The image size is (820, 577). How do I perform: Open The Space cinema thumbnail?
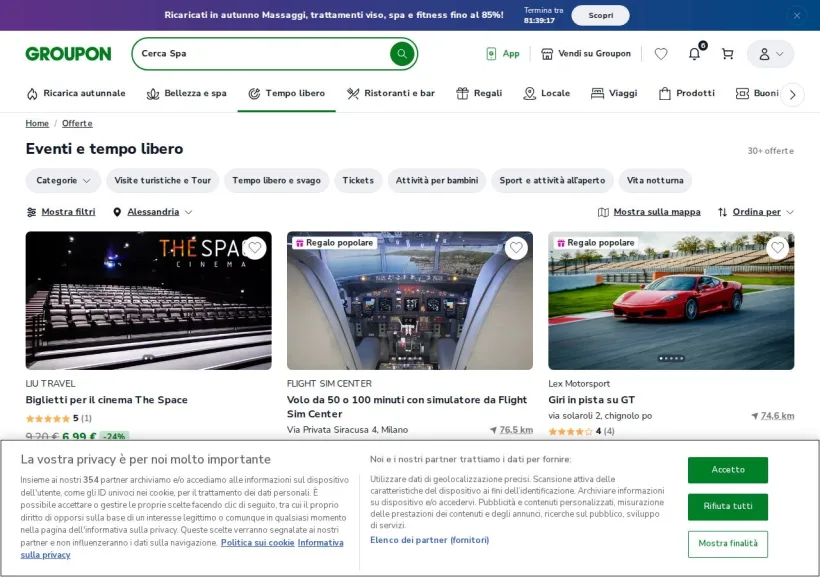click(149, 301)
